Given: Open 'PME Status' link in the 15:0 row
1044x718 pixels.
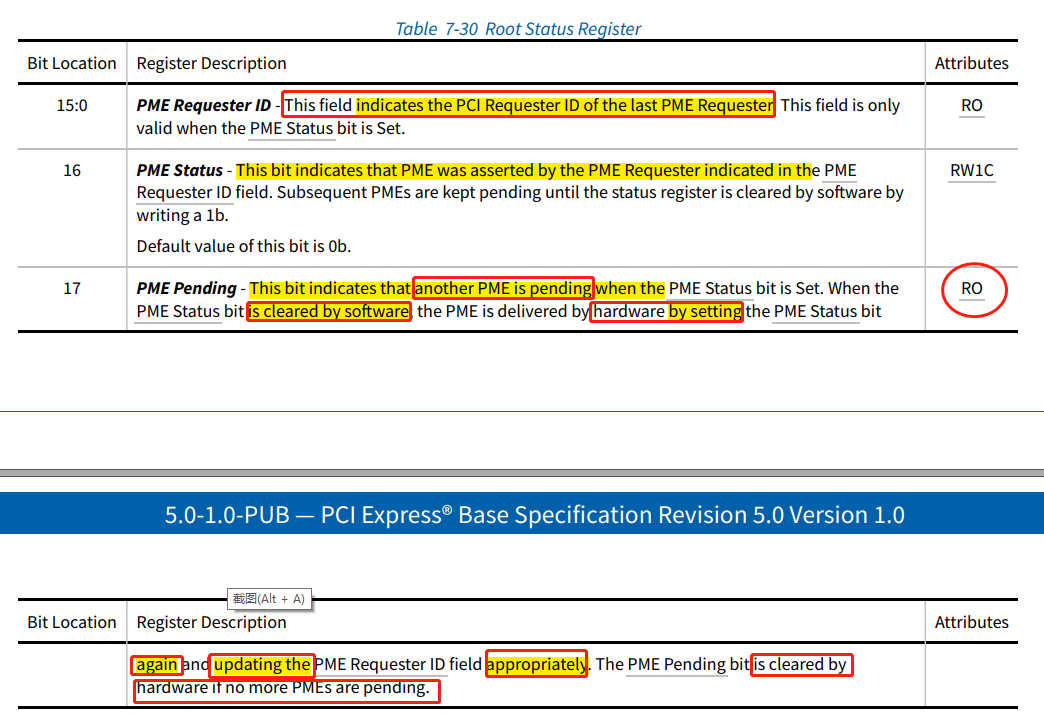Looking at the screenshot, I should point(292,128).
